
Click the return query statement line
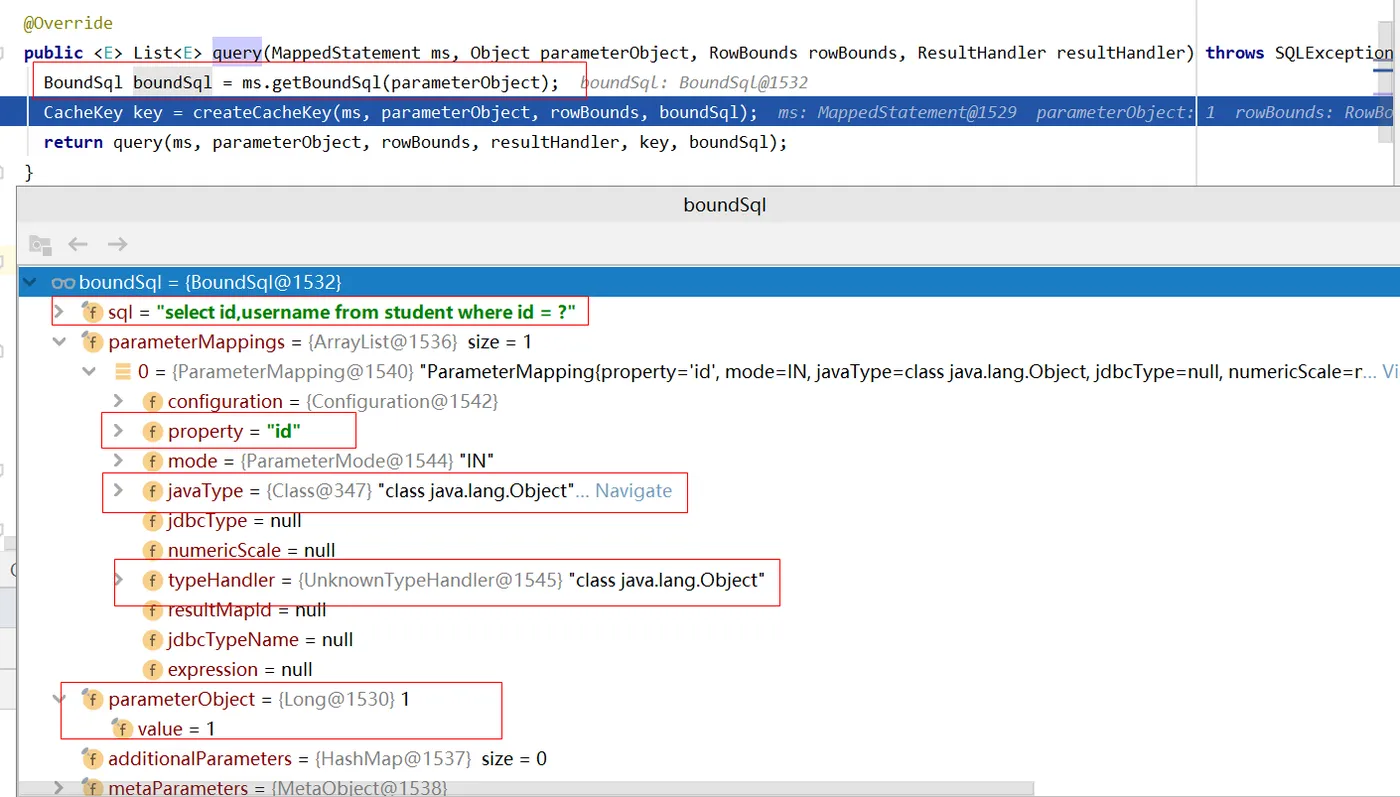tap(415, 142)
